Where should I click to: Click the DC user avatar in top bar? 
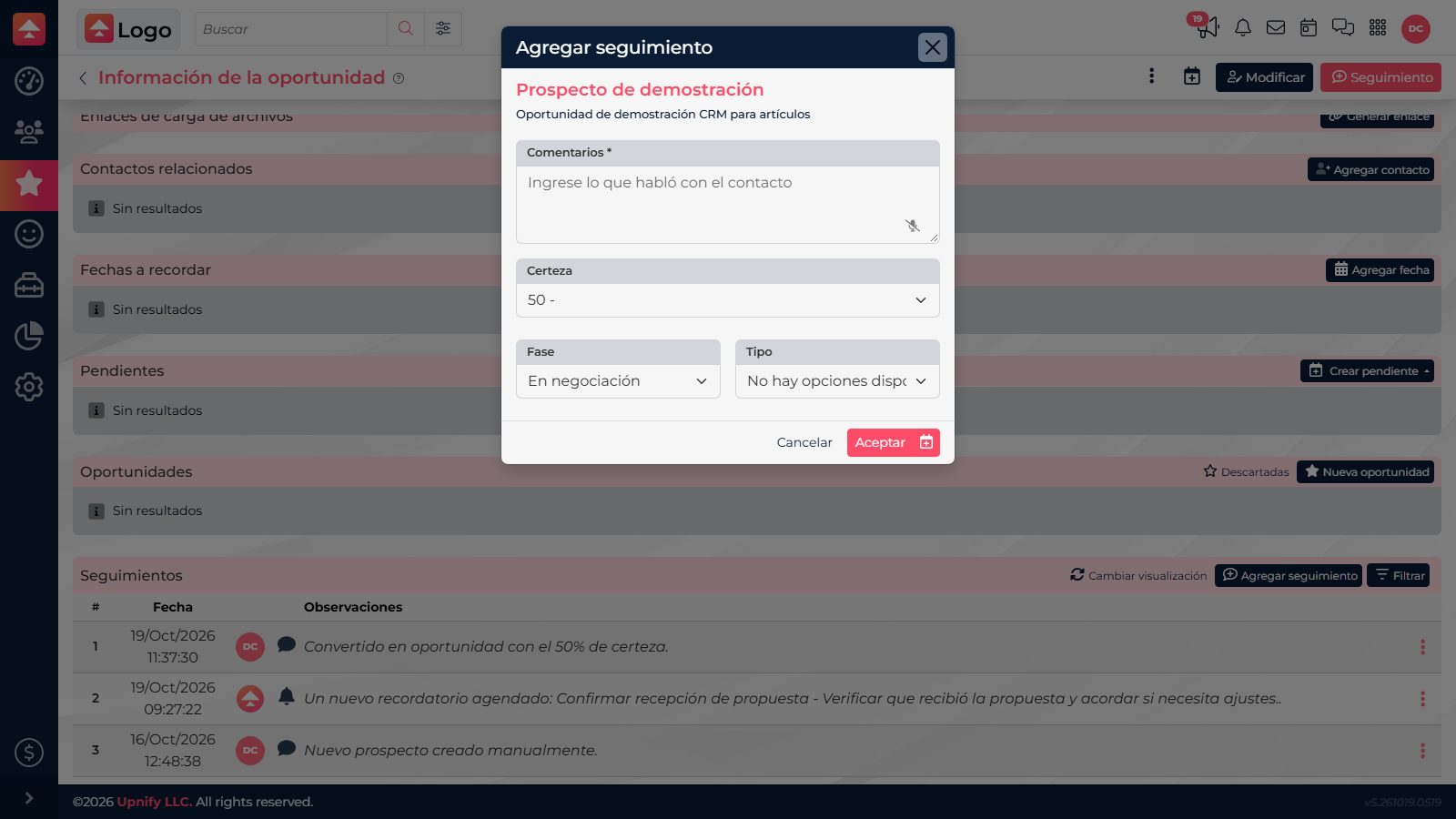tap(1416, 29)
